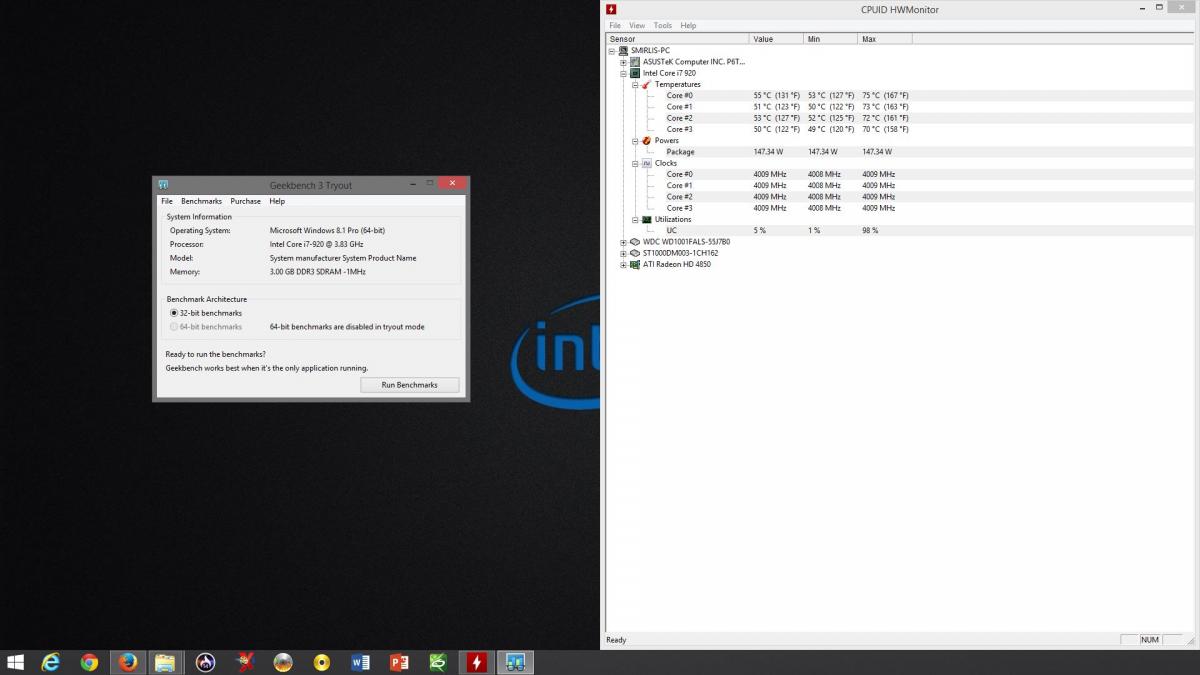Click the NUM indicator in HWMonitor status bar
The image size is (1200, 675).
[1149, 640]
